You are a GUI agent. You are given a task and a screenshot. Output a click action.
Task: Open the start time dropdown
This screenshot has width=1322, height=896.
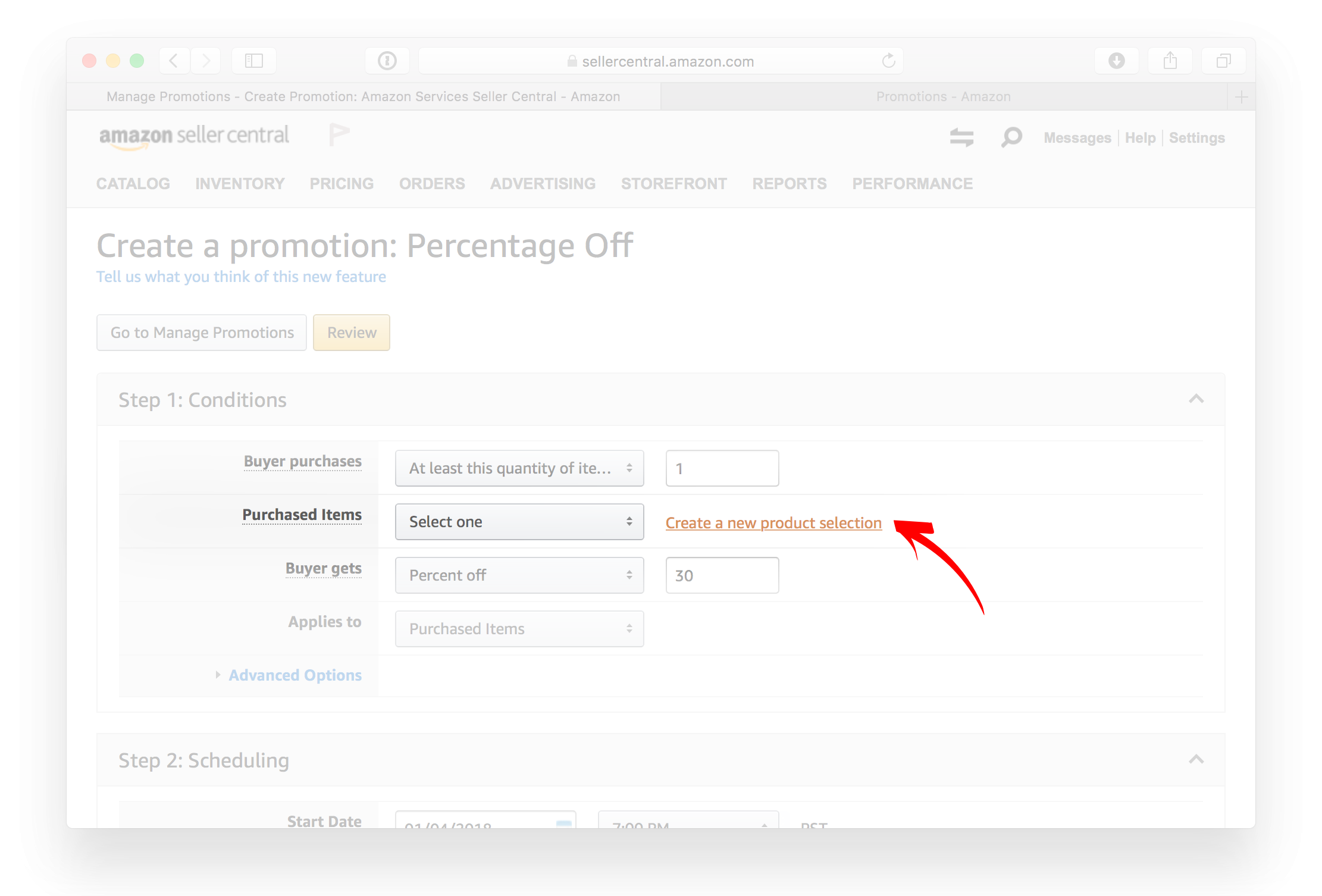click(x=688, y=820)
